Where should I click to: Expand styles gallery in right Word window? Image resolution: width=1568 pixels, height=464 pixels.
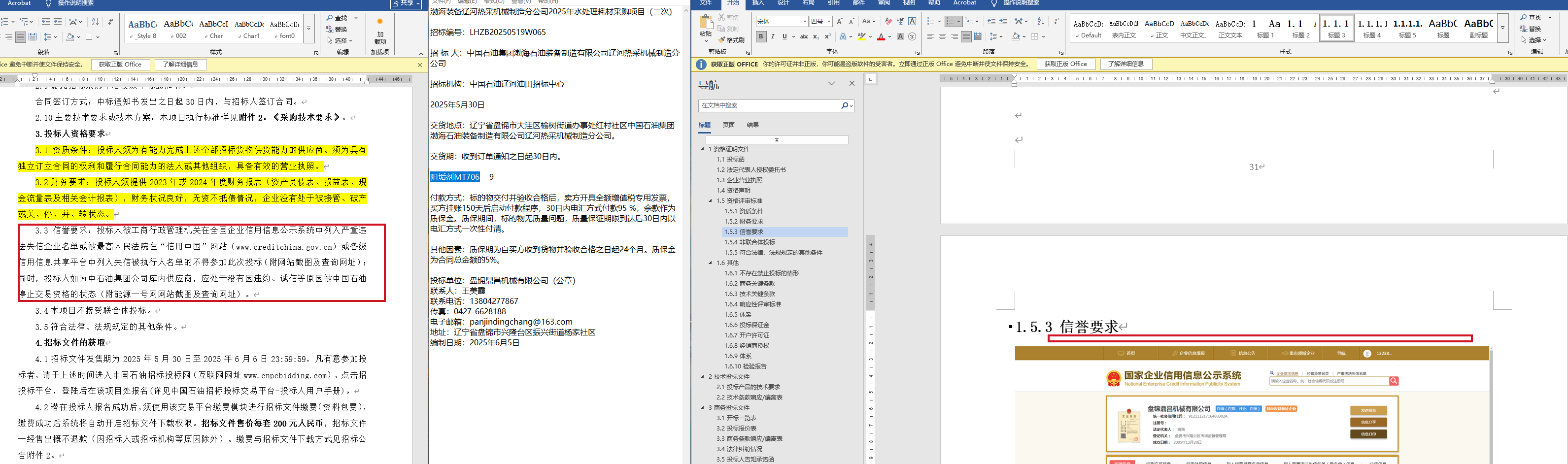point(1502,28)
